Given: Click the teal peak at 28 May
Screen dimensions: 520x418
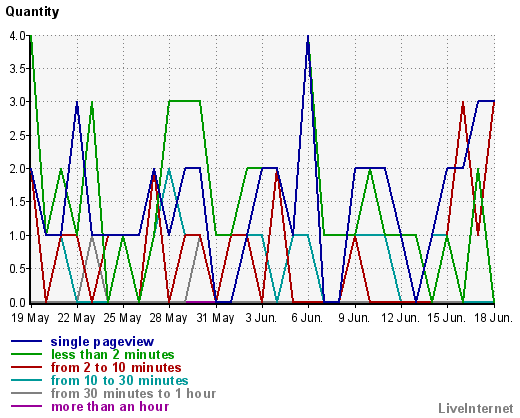Looking at the screenshot, I should (x=169, y=170).
